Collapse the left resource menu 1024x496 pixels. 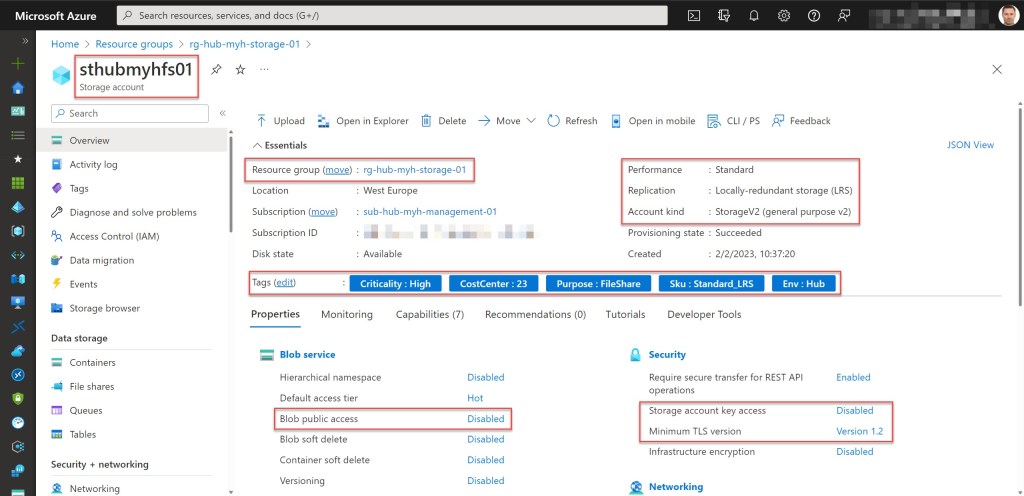(x=222, y=113)
